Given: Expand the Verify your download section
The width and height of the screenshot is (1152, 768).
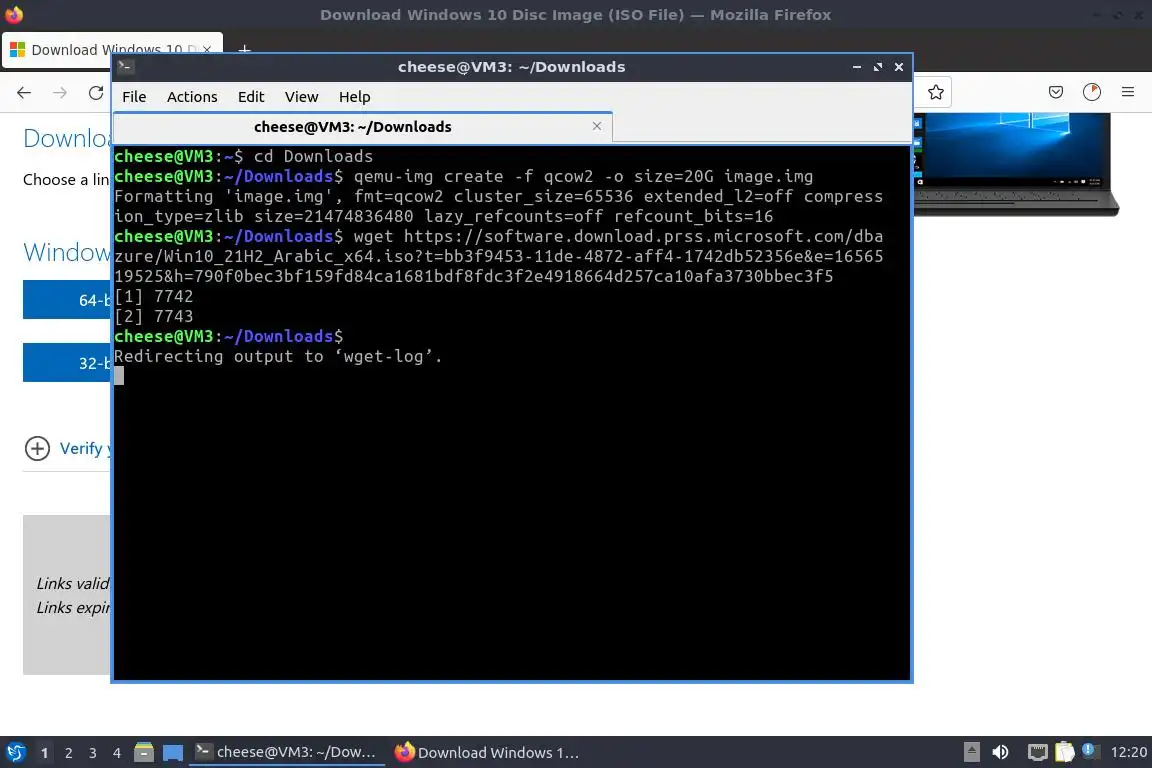Looking at the screenshot, I should pos(37,448).
